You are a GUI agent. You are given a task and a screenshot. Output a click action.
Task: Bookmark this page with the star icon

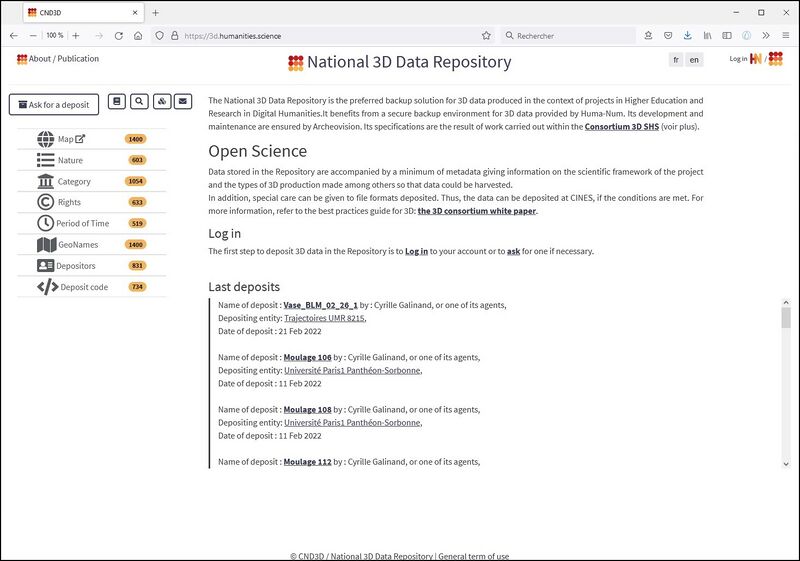[x=486, y=35]
